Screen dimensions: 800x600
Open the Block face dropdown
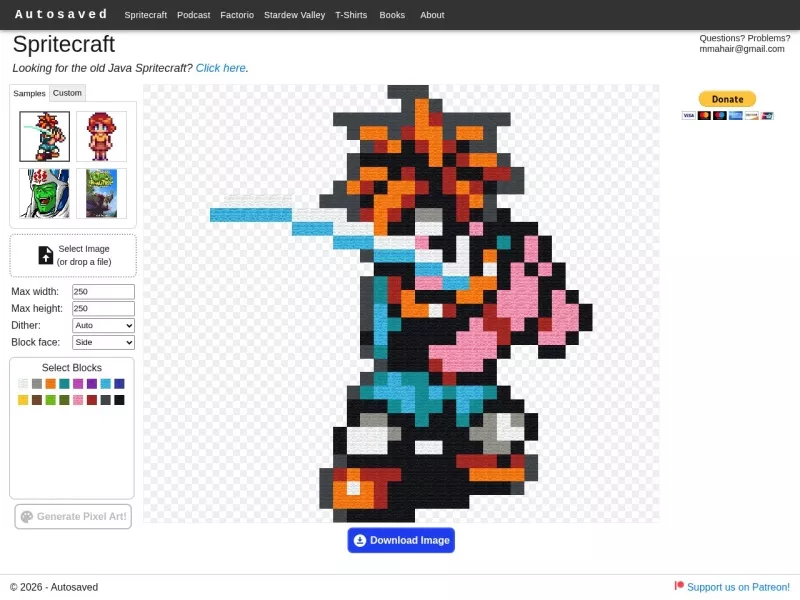point(104,342)
